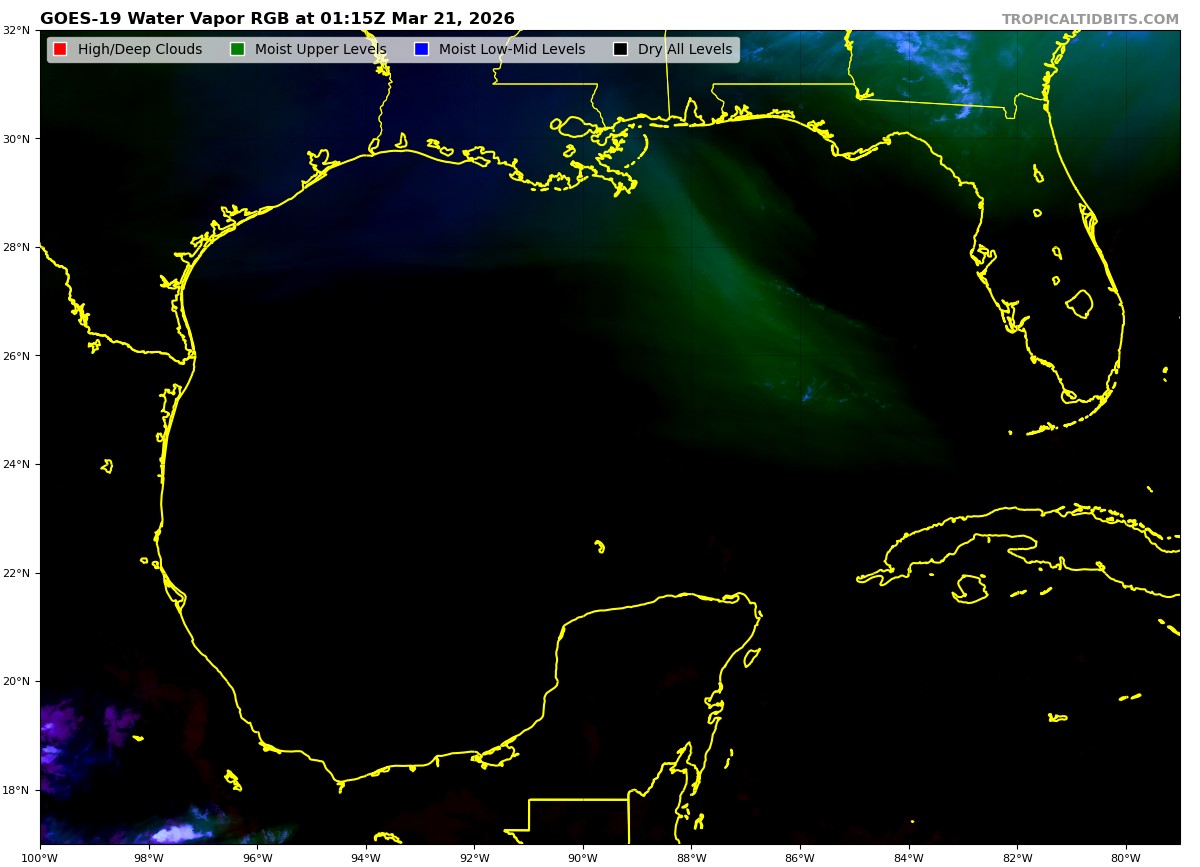The height and width of the screenshot is (867, 1200).
Task: Click the 24°N latitude axis label
Action: click(18, 464)
